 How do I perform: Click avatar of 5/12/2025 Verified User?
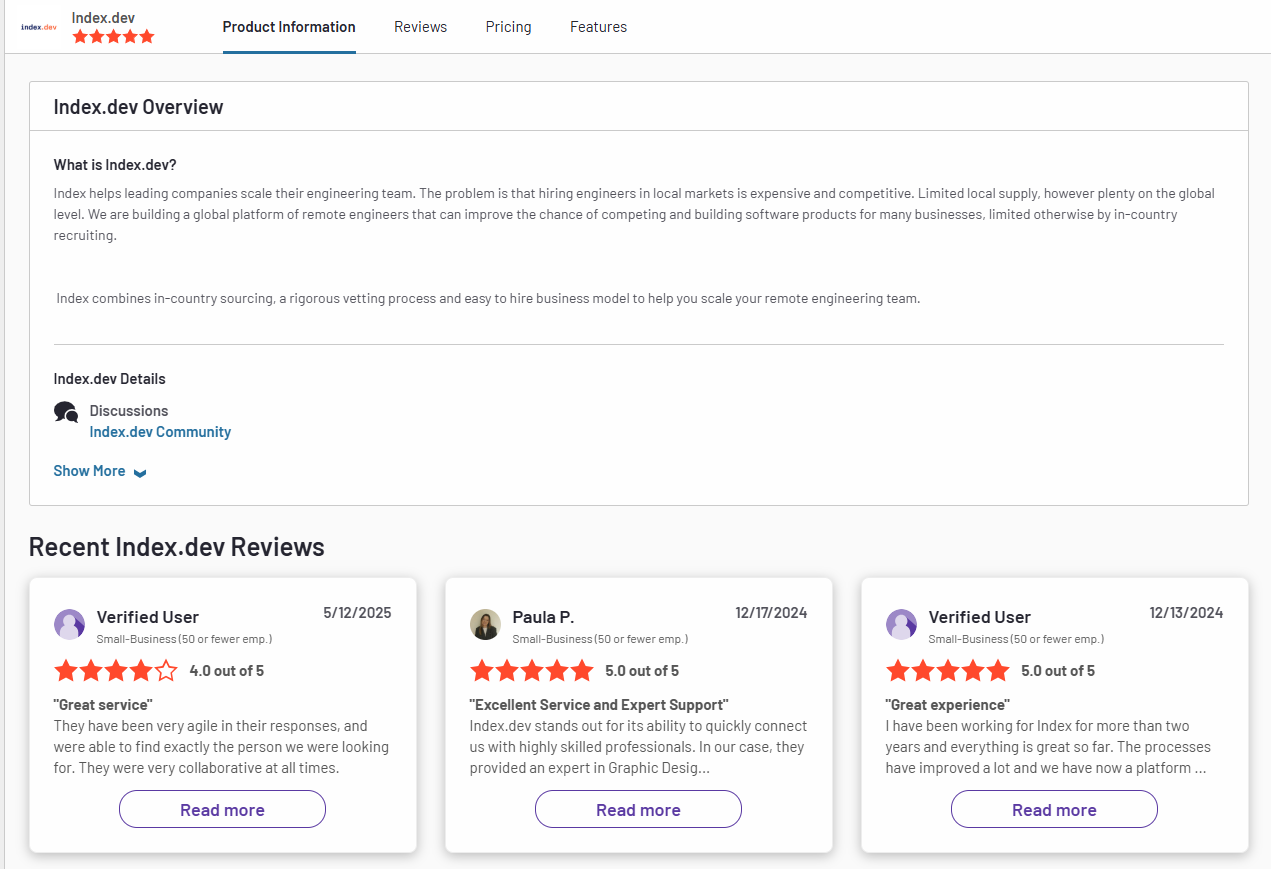point(70,625)
